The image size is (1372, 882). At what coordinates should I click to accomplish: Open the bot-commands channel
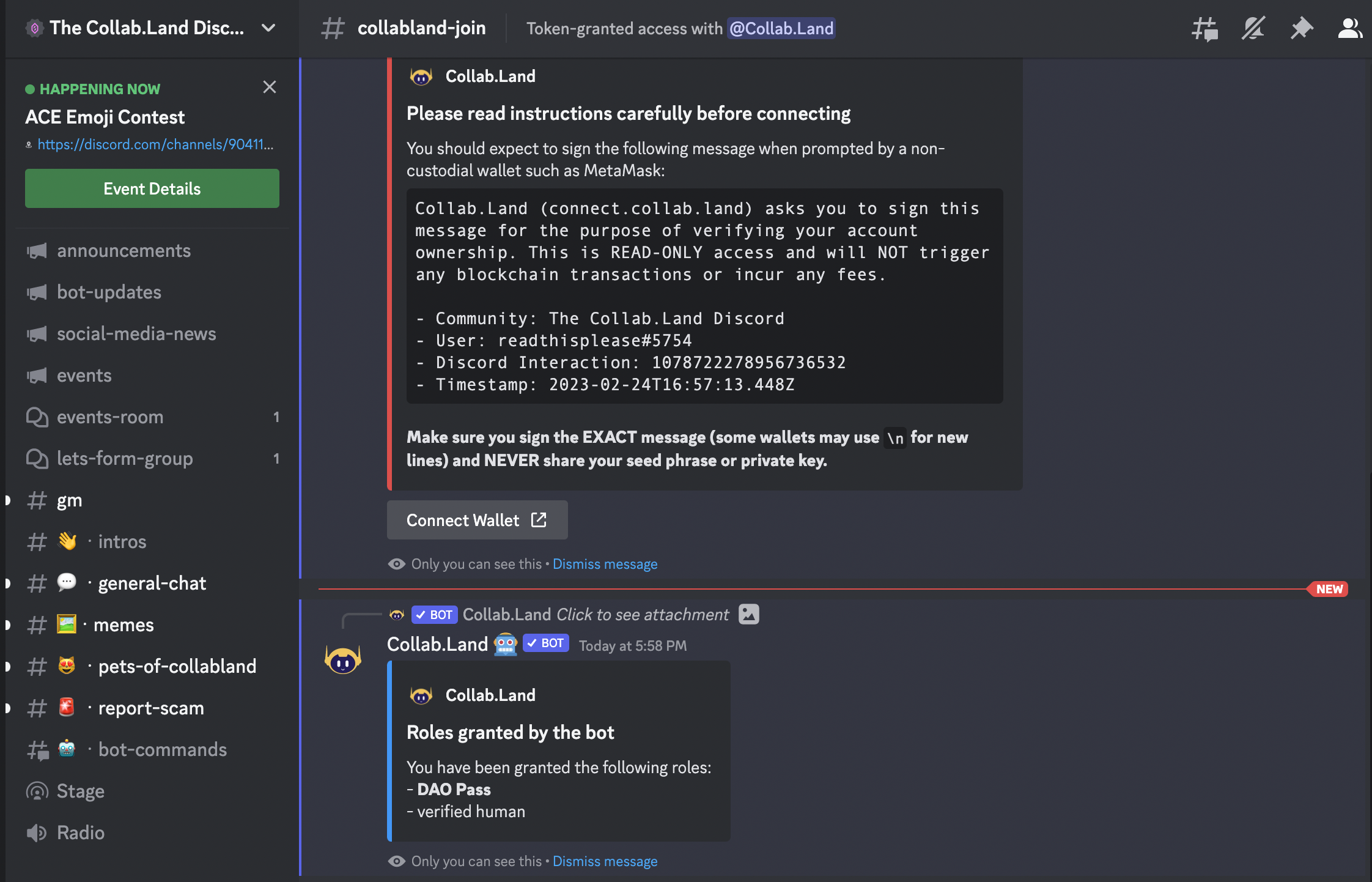pyautogui.click(x=152, y=750)
